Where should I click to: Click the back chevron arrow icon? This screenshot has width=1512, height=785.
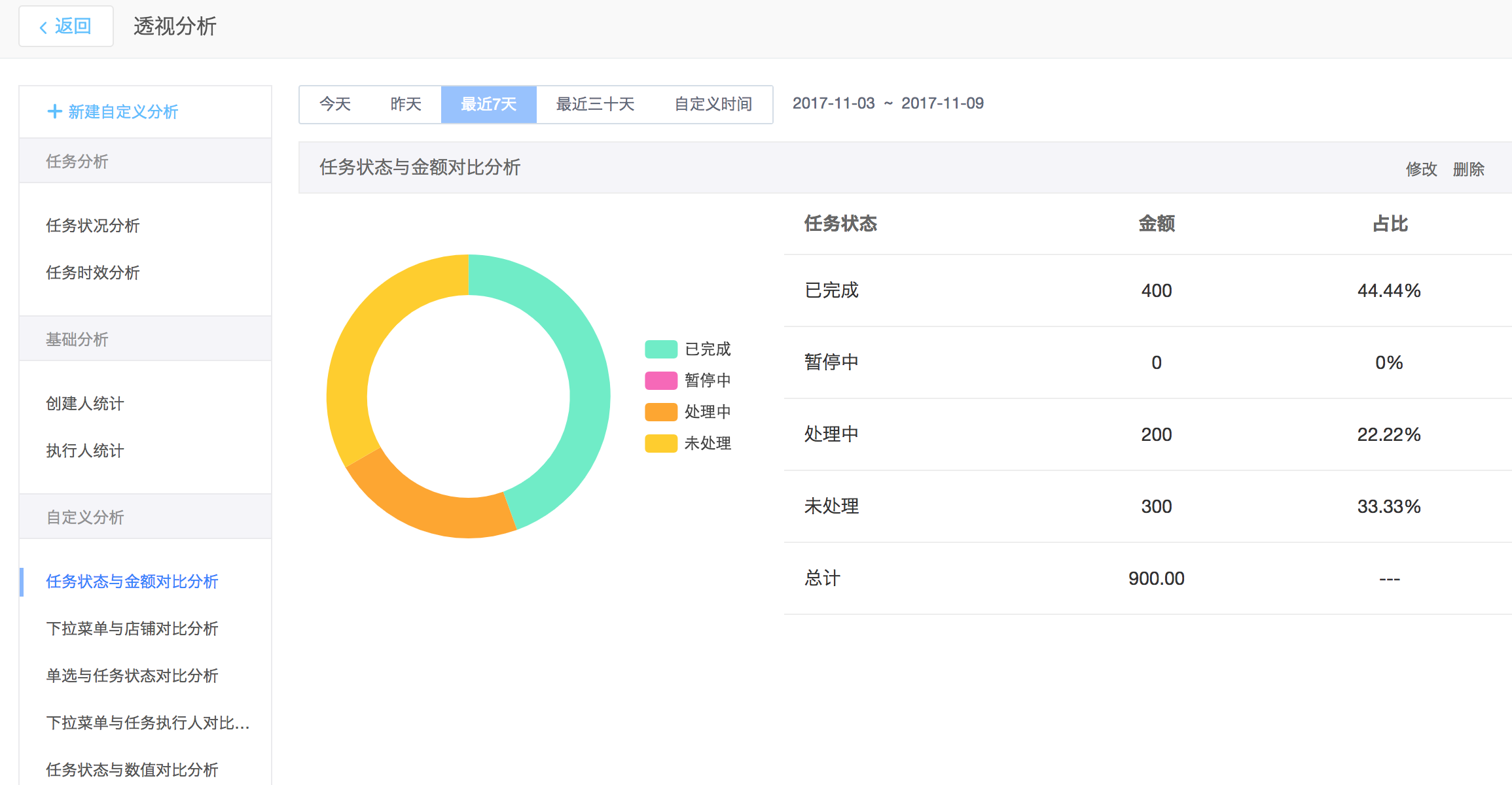tap(43, 27)
